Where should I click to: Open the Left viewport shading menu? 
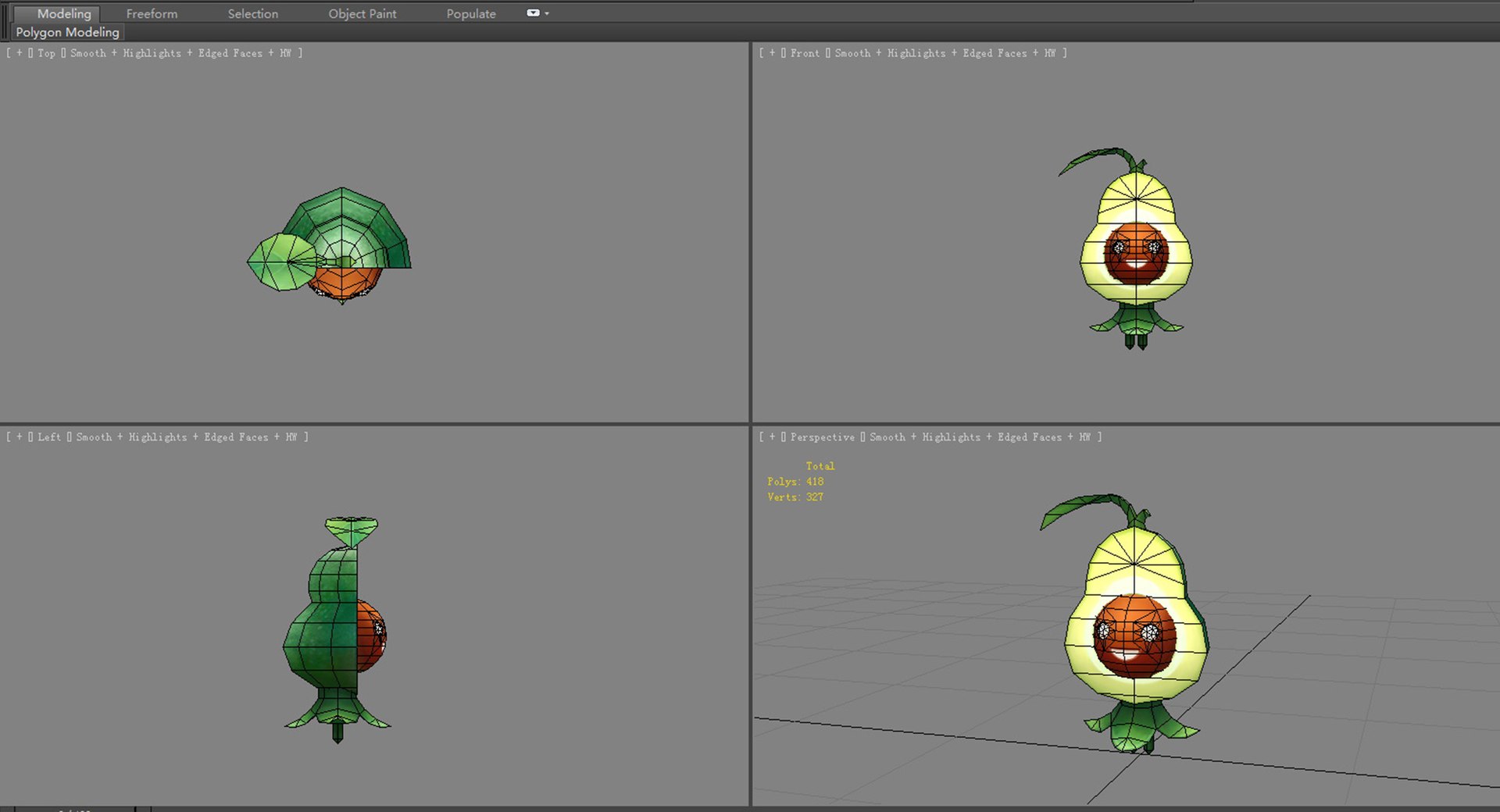coord(186,437)
